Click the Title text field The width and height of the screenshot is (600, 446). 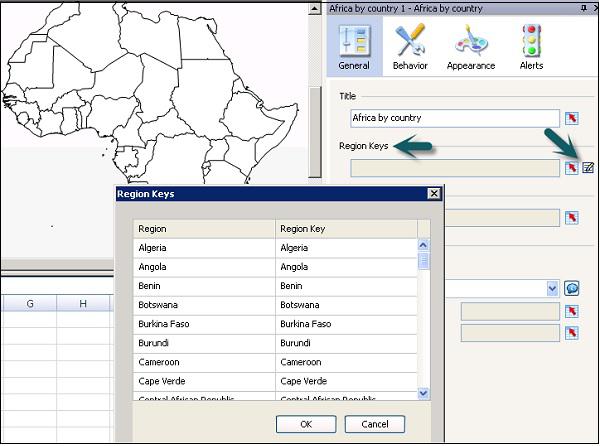(x=455, y=118)
